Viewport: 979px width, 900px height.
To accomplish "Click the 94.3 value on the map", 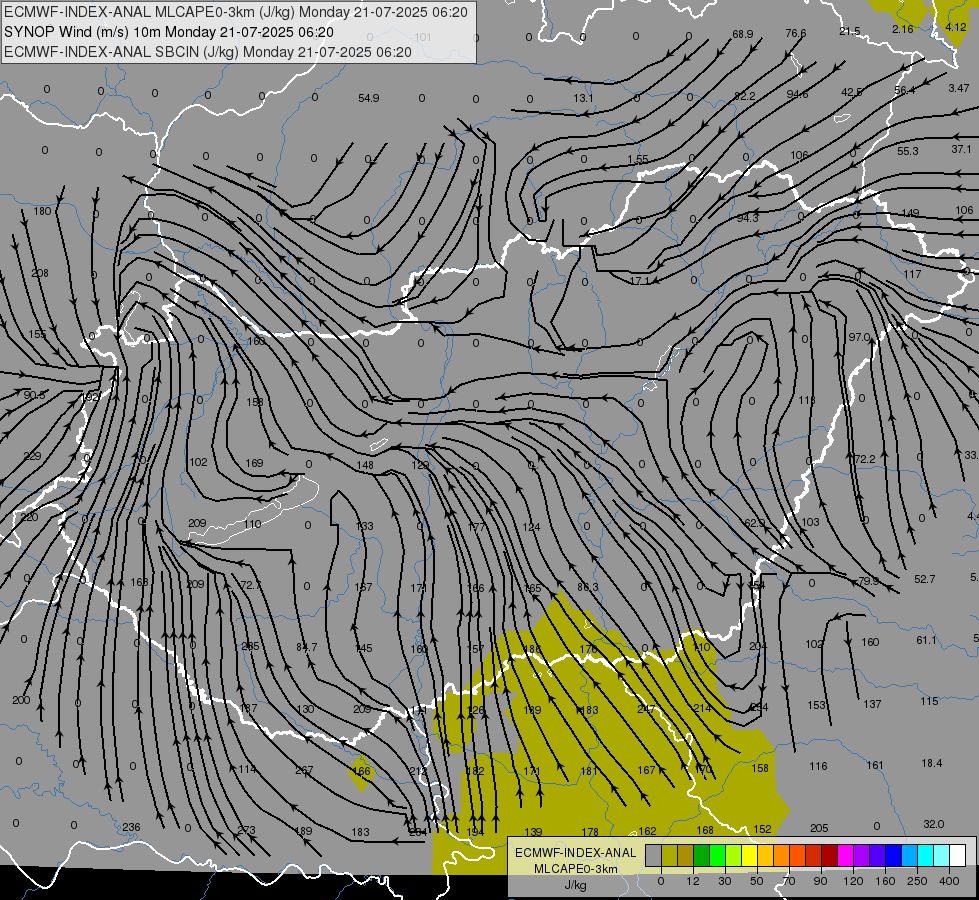I will pos(747,218).
